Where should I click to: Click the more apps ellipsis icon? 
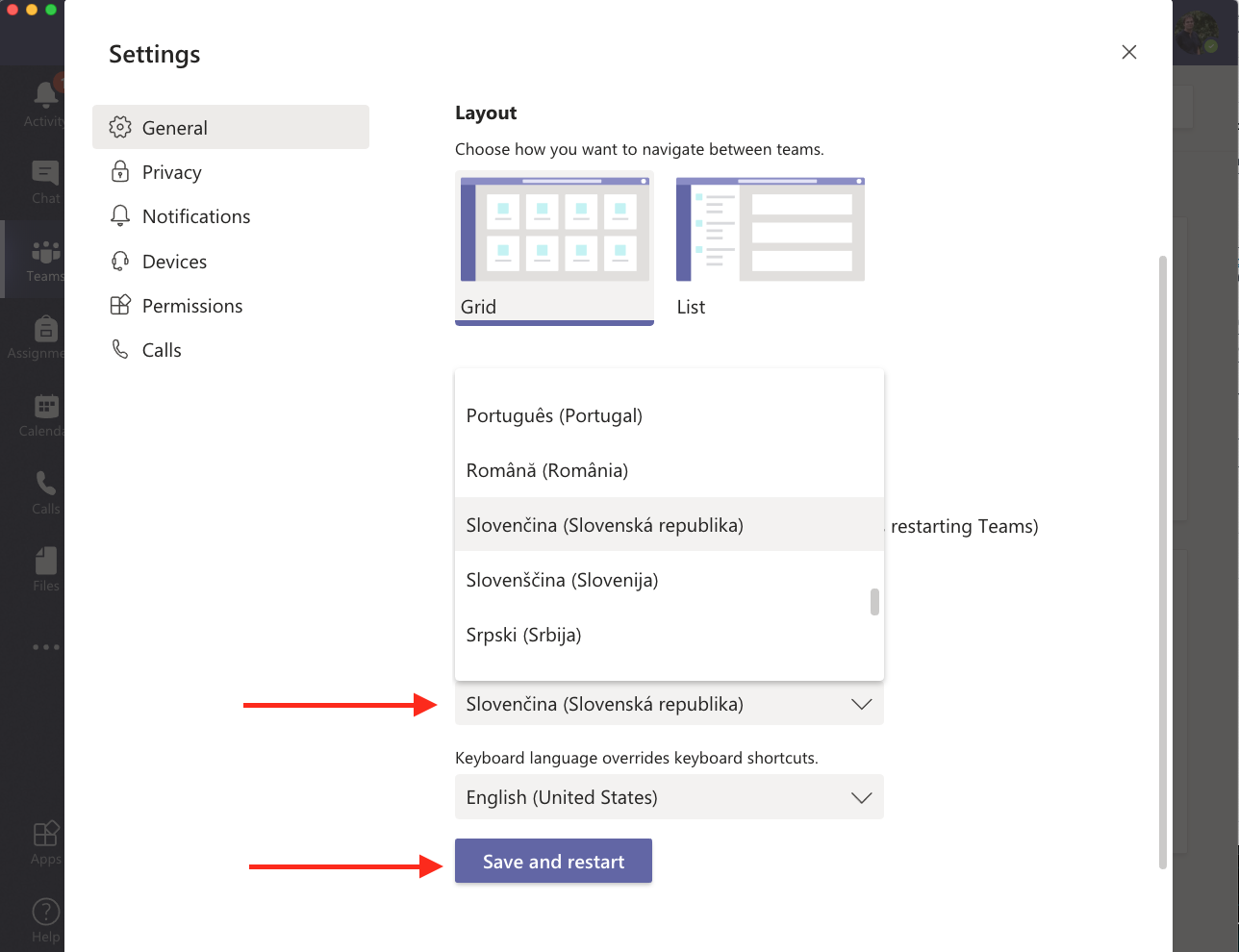pos(45,647)
